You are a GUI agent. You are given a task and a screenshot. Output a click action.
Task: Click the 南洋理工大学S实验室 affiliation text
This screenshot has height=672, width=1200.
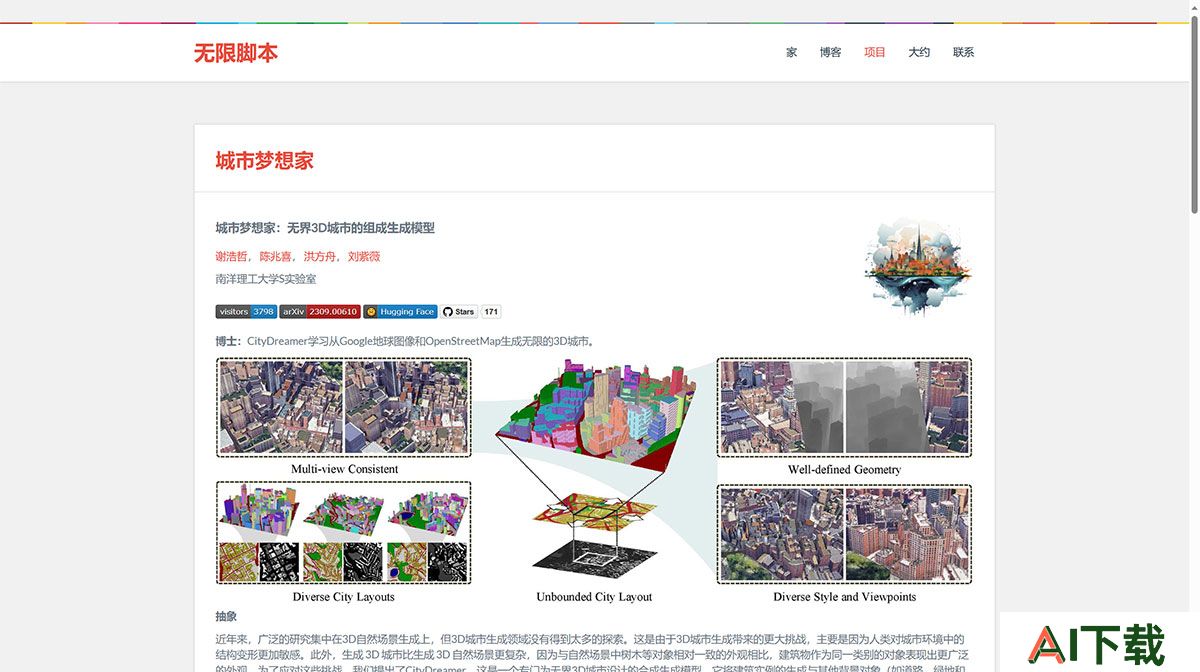[x=266, y=279]
